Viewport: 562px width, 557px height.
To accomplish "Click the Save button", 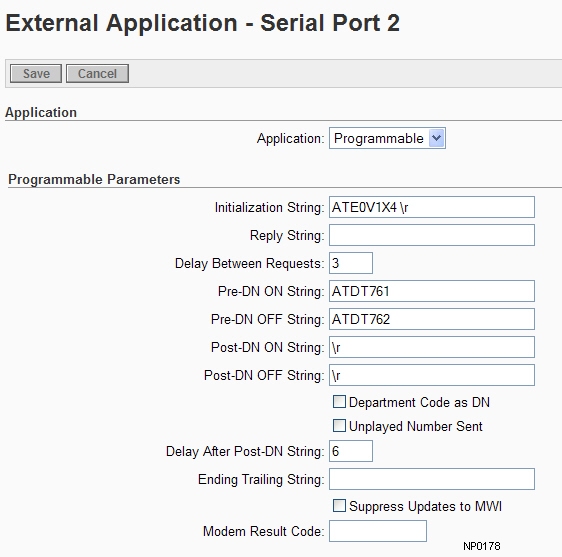I will tap(36, 73).
